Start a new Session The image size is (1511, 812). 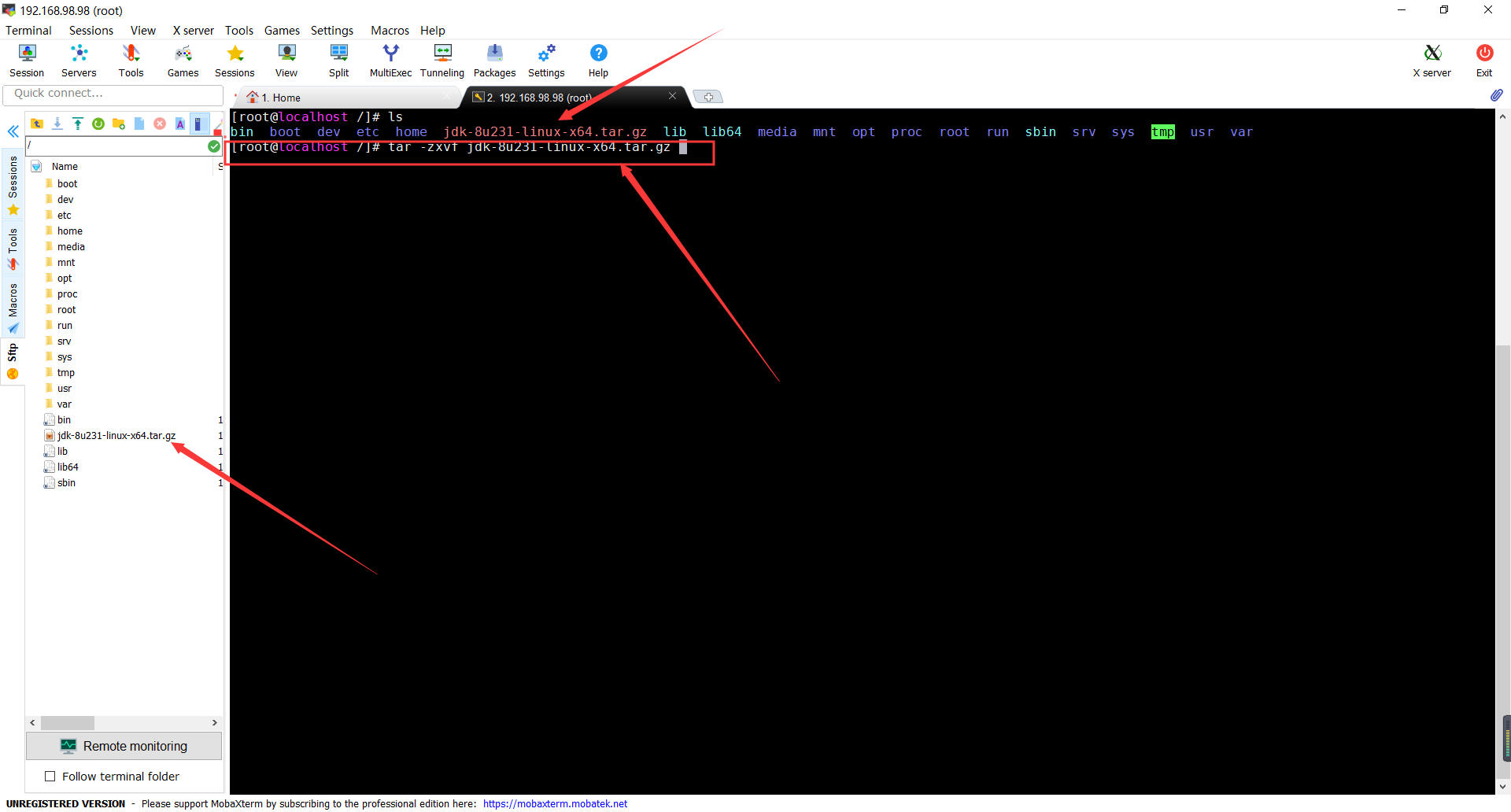click(x=26, y=59)
